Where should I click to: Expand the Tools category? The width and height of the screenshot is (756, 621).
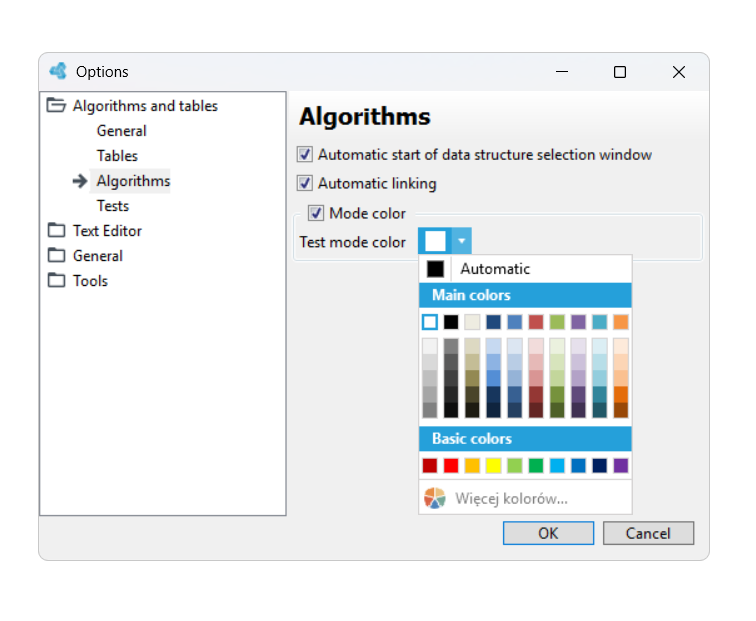pos(90,281)
